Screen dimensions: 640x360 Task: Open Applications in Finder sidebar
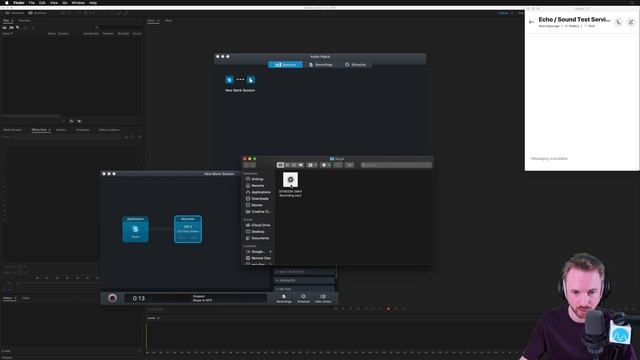point(258,192)
